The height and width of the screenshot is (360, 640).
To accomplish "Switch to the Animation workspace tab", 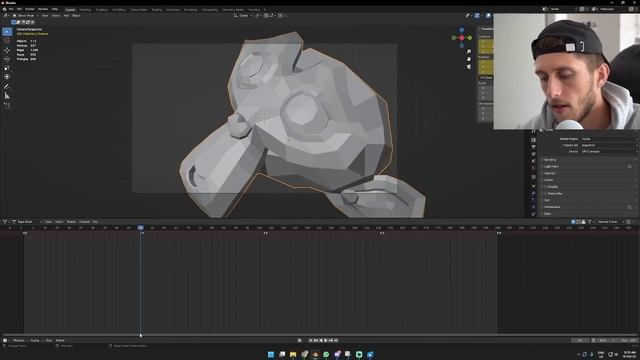I will [x=173, y=9].
